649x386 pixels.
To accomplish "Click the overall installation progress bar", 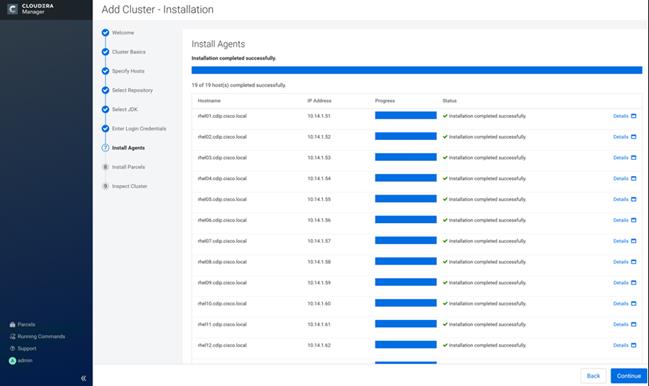I will tap(417, 70).
